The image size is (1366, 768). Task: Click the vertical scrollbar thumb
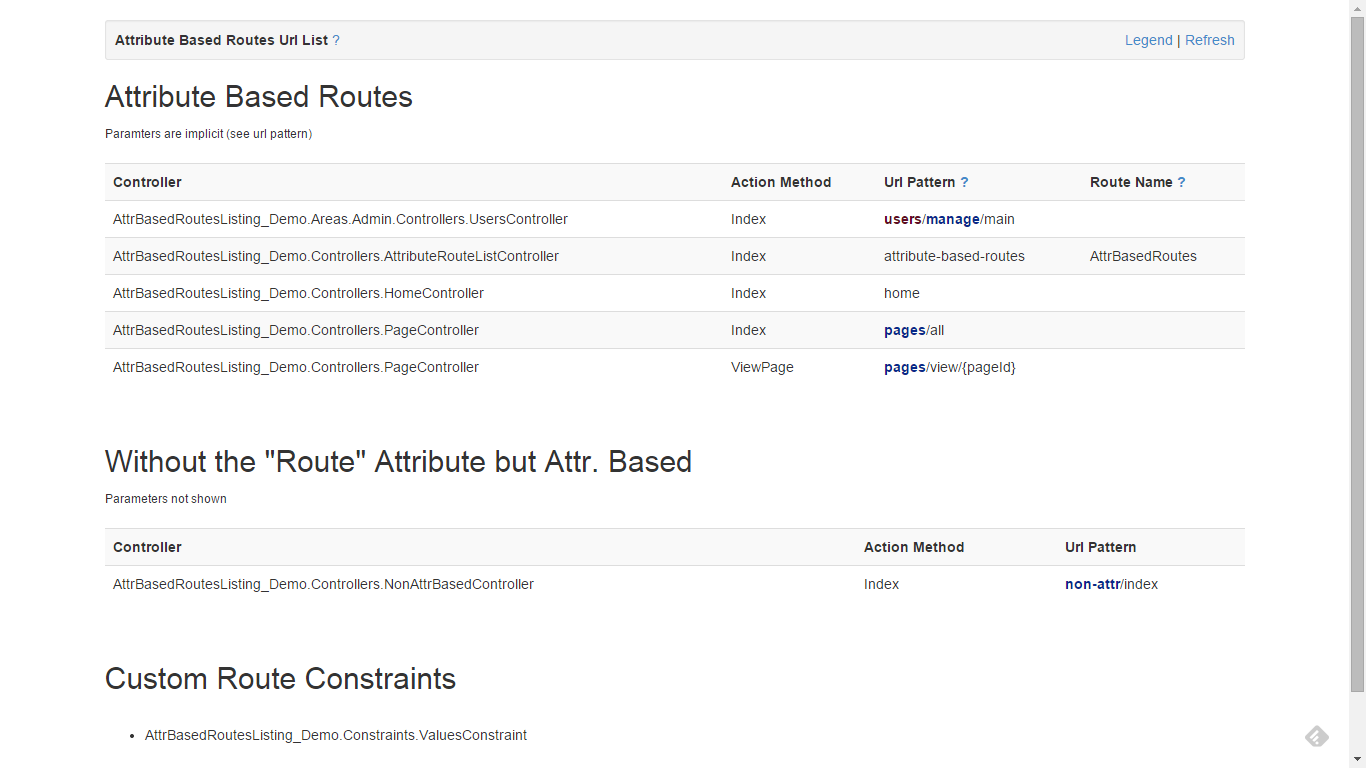(1357, 355)
